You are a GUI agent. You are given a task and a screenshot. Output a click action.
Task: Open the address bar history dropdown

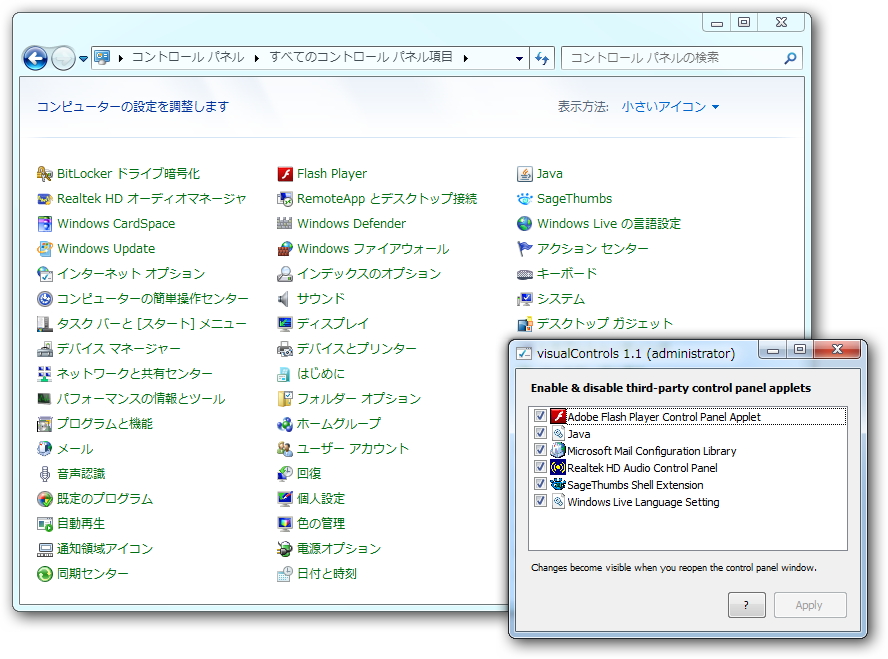(519, 58)
